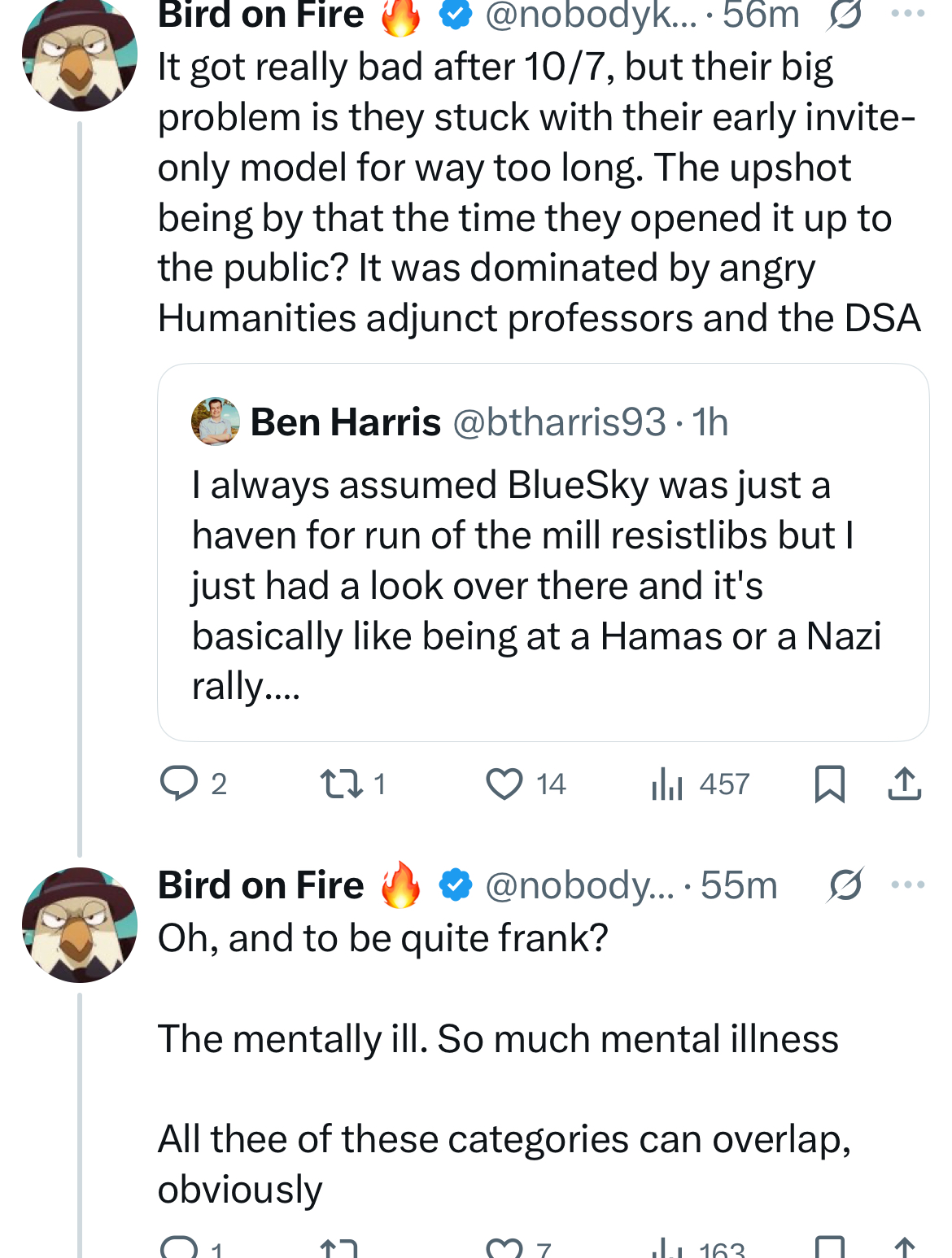Visit @btharris93 handle link
This screenshot has width=952, height=1258.
[559, 422]
